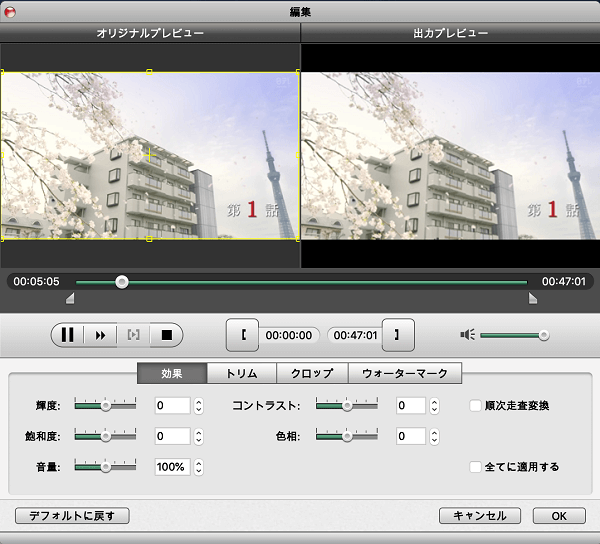
Task: Set trim end point with ] button
Action: pos(398,335)
